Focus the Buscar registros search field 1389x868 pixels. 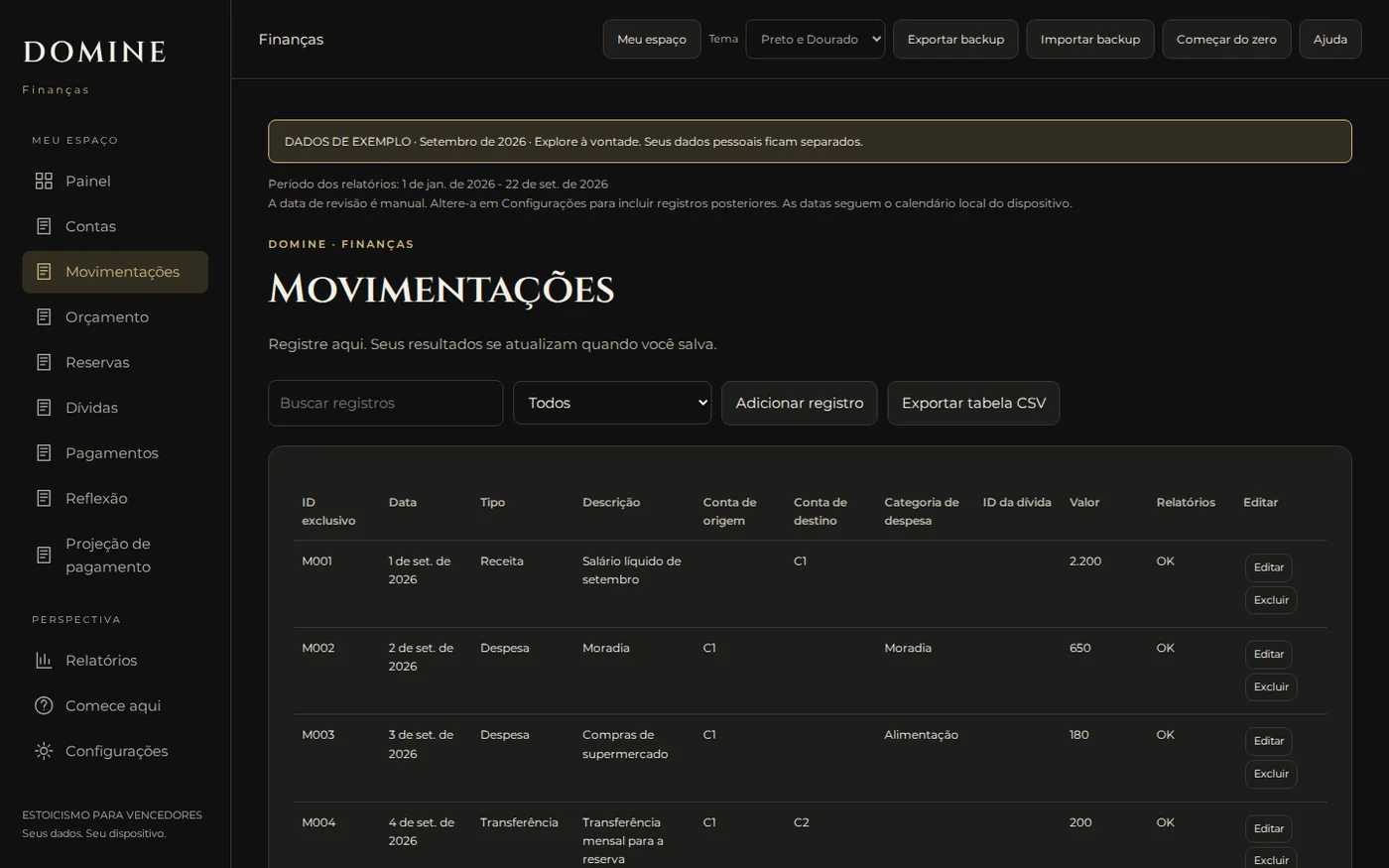[x=385, y=403]
